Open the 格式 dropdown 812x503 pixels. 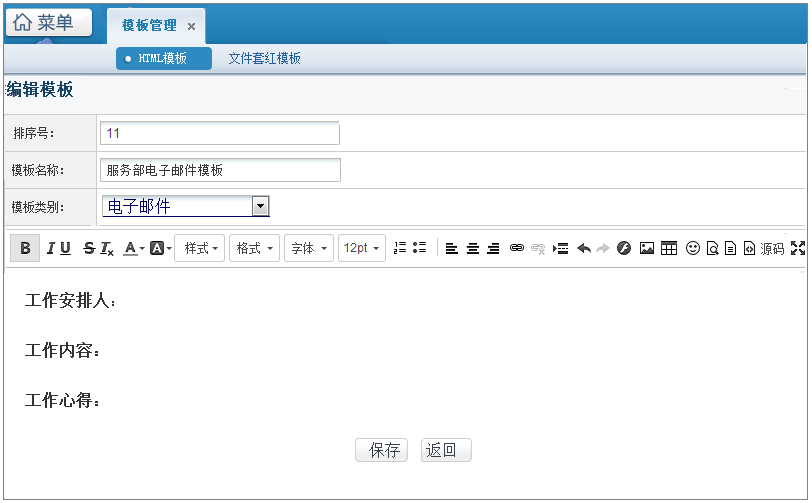click(254, 248)
